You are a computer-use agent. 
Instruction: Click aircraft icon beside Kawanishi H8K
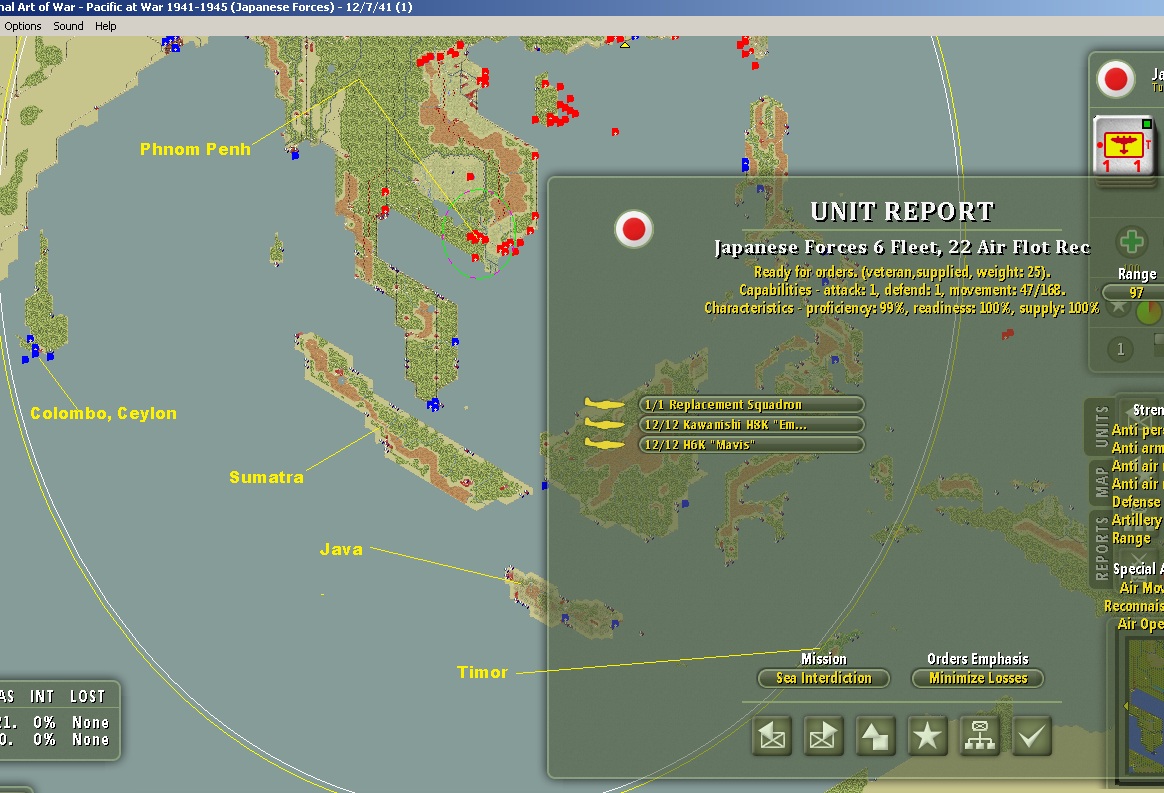(x=604, y=424)
